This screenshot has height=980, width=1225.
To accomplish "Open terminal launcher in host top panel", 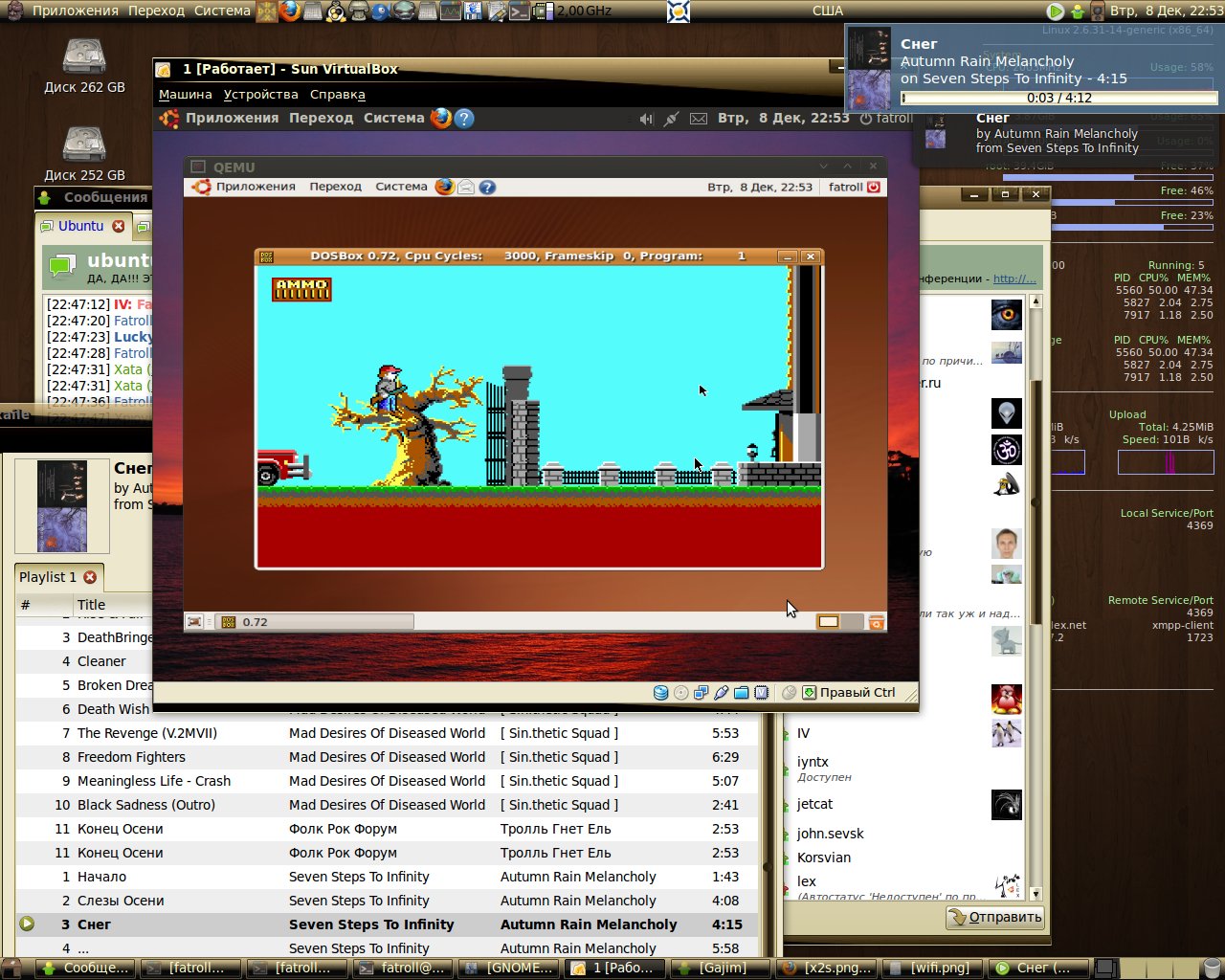I will tap(520, 11).
